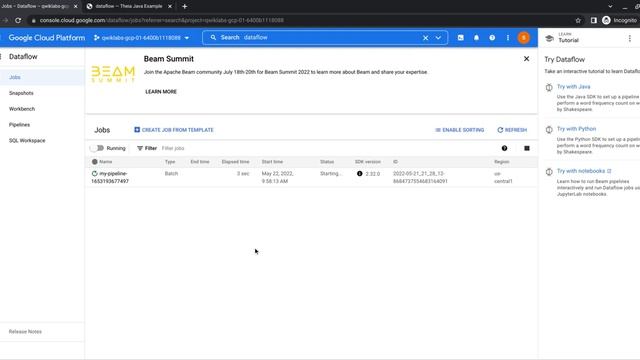
Task: Open the project selector dropdown
Action: [x=142, y=38]
